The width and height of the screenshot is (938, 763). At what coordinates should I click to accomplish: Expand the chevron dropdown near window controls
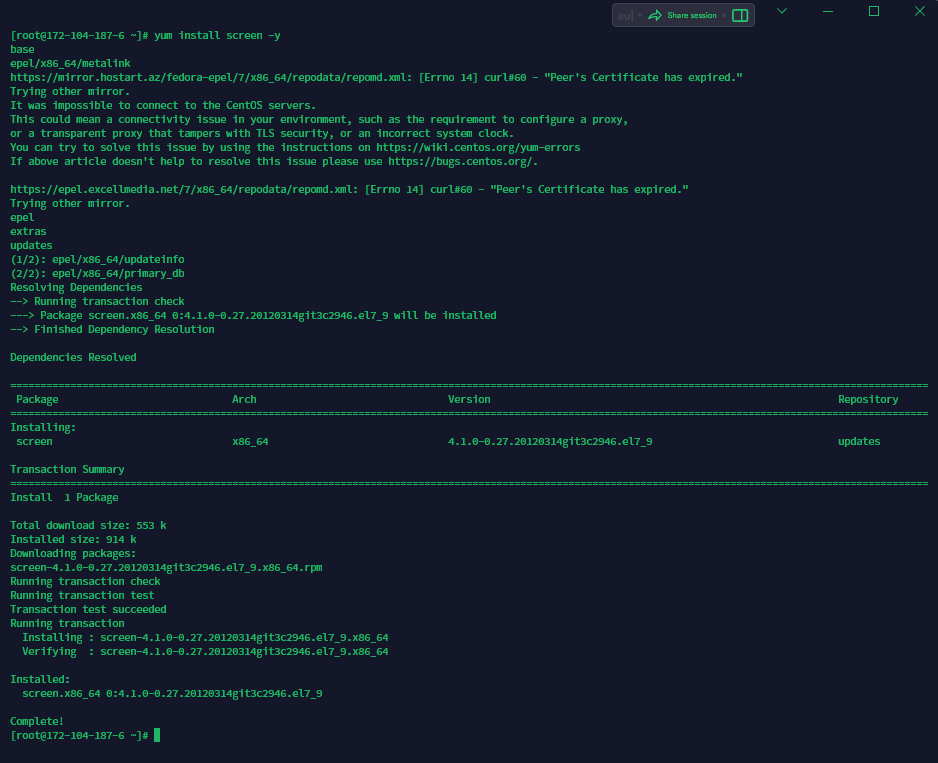pyautogui.click(x=781, y=11)
